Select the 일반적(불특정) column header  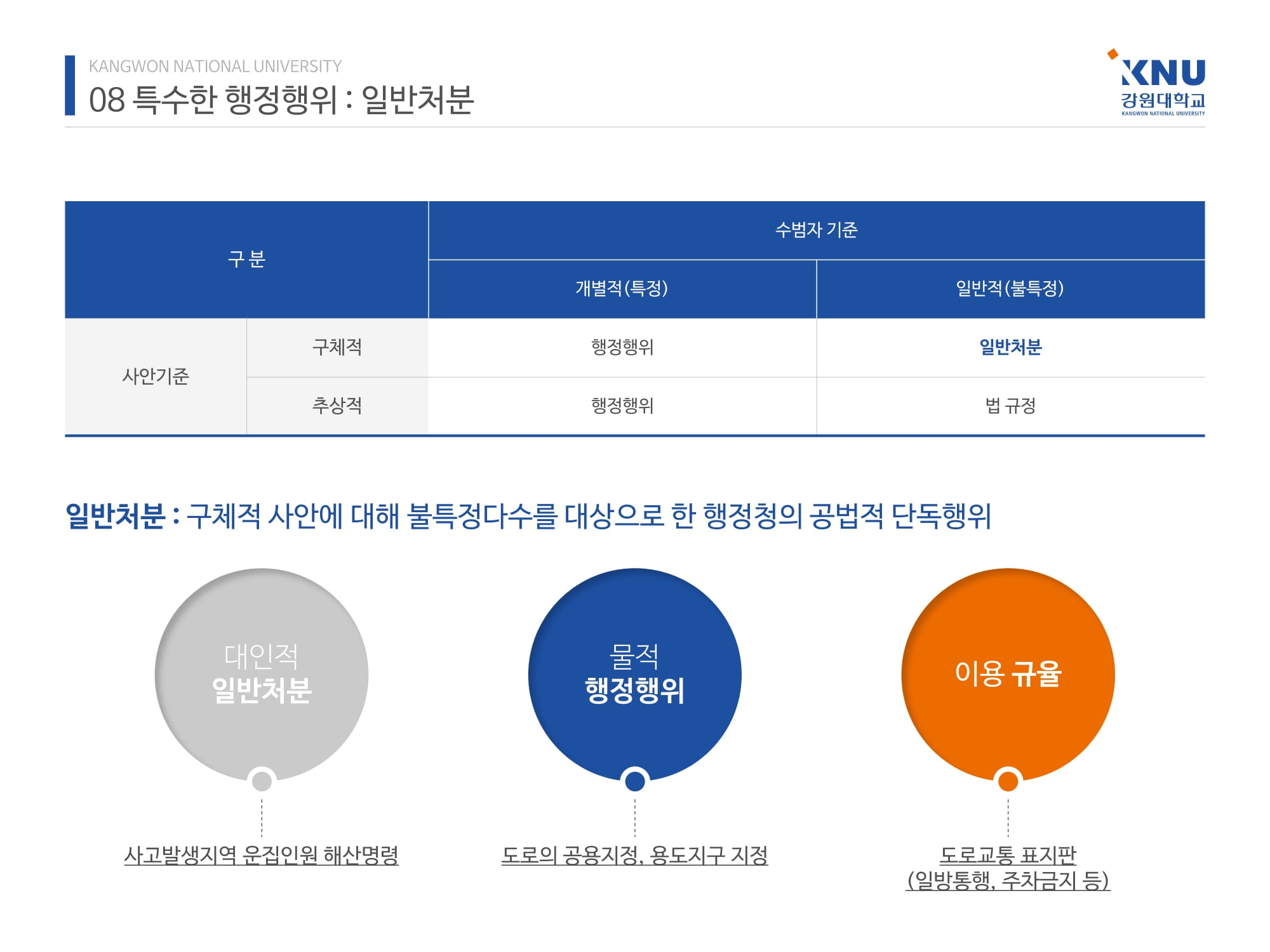tap(1010, 289)
